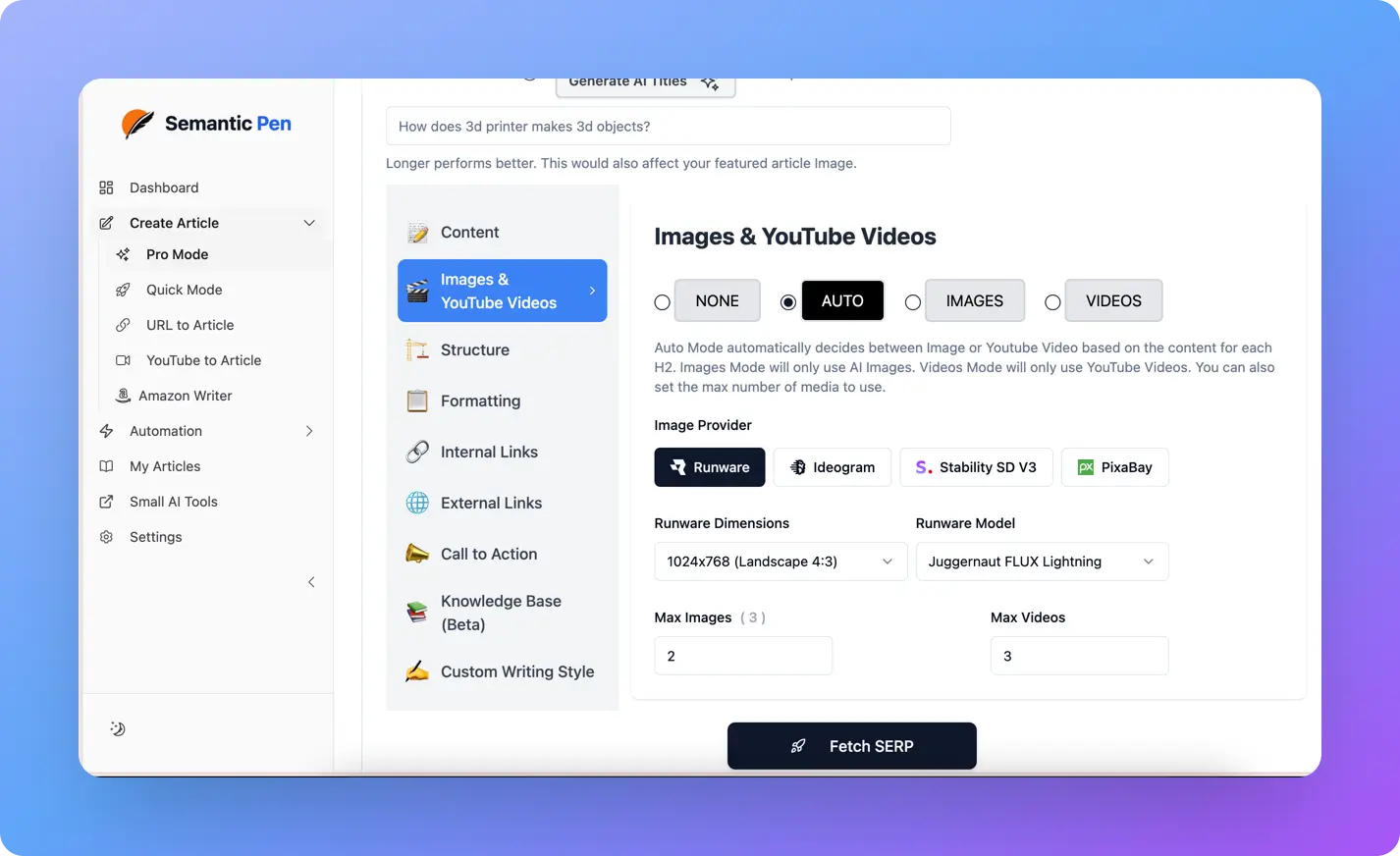
Task: Click the Formatting clipboard icon
Action: [417, 401]
